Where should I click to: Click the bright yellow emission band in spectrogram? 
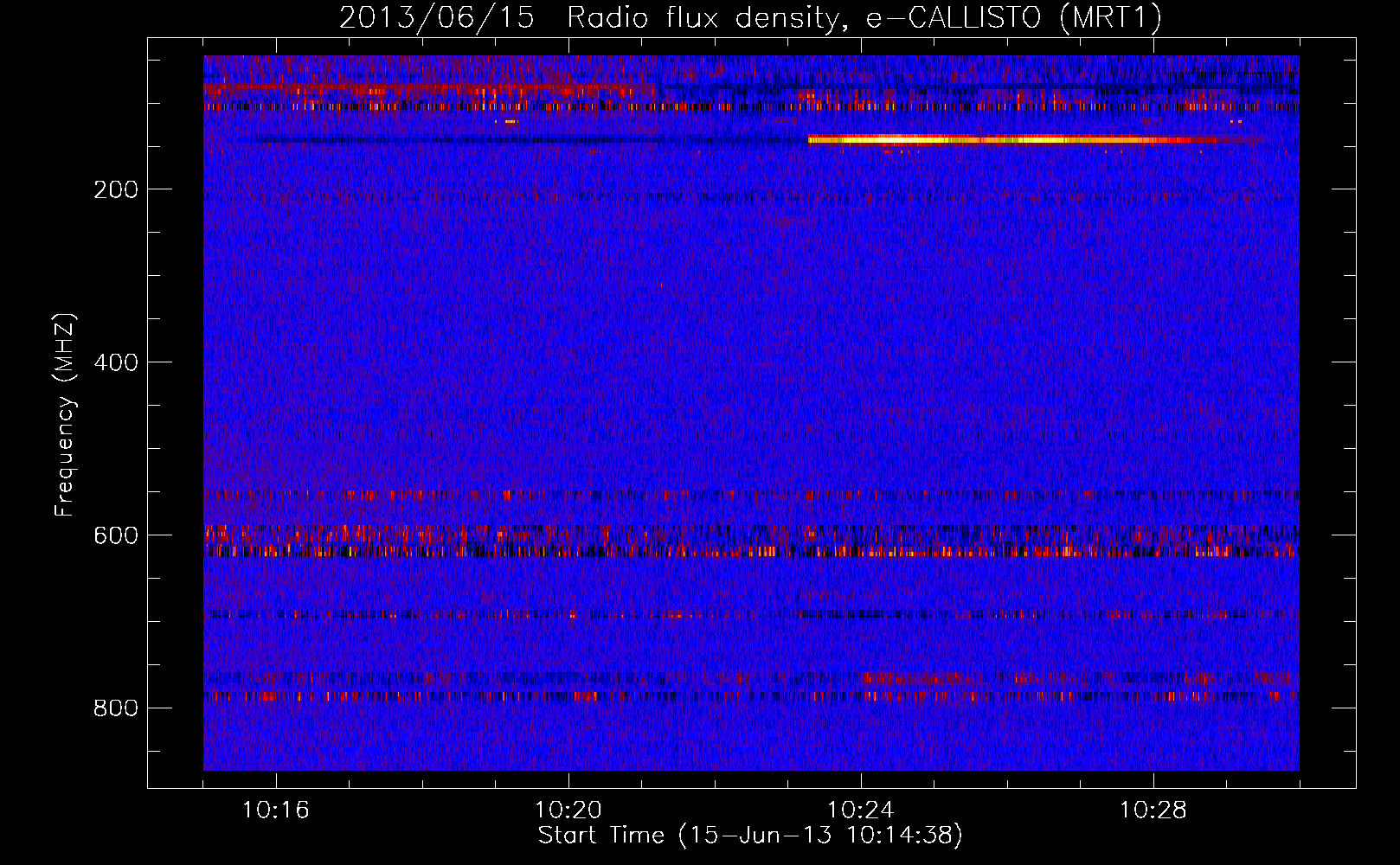click(x=1012, y=139)
